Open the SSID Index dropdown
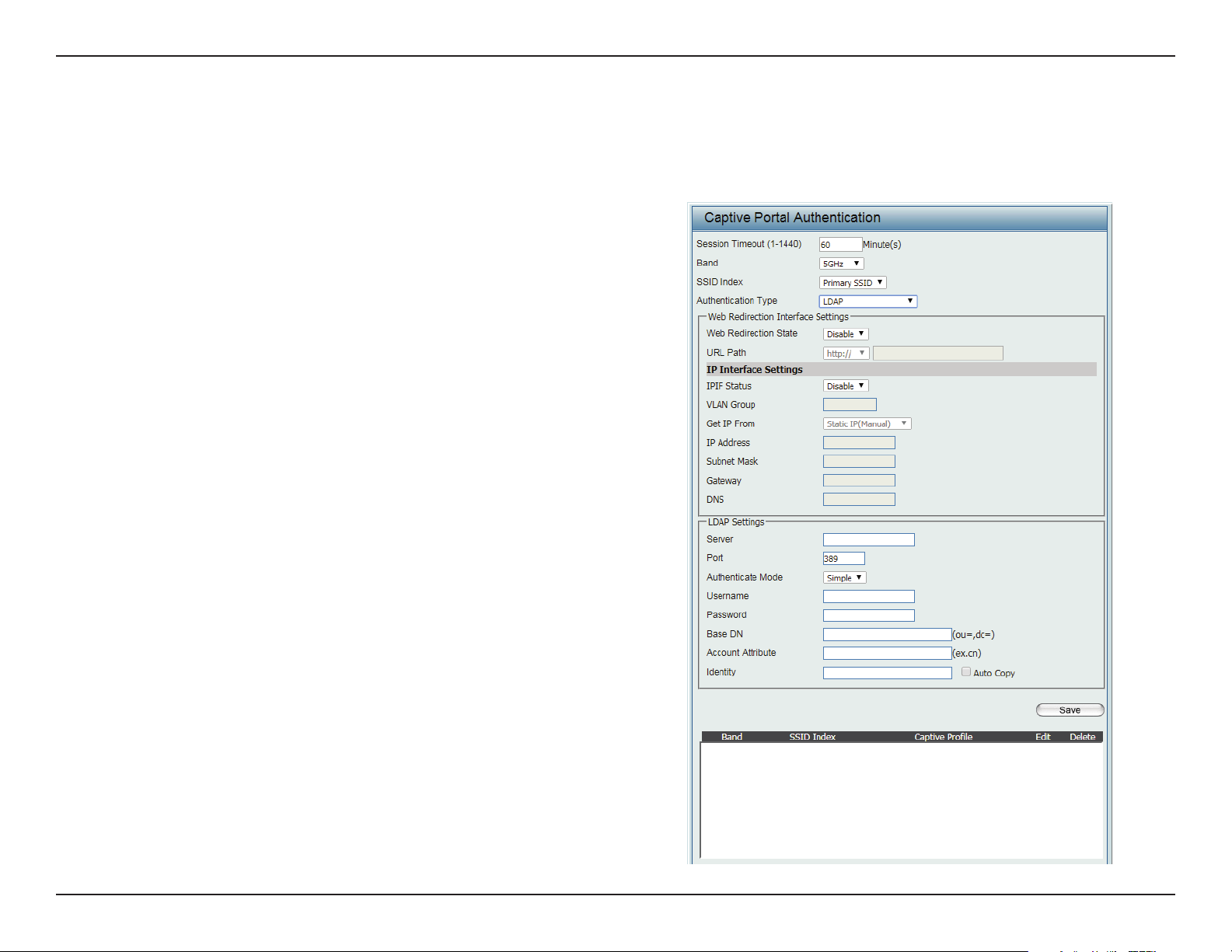Viewport: 1232px width, 952px height. pyautogui.click(x=853, y=283)
